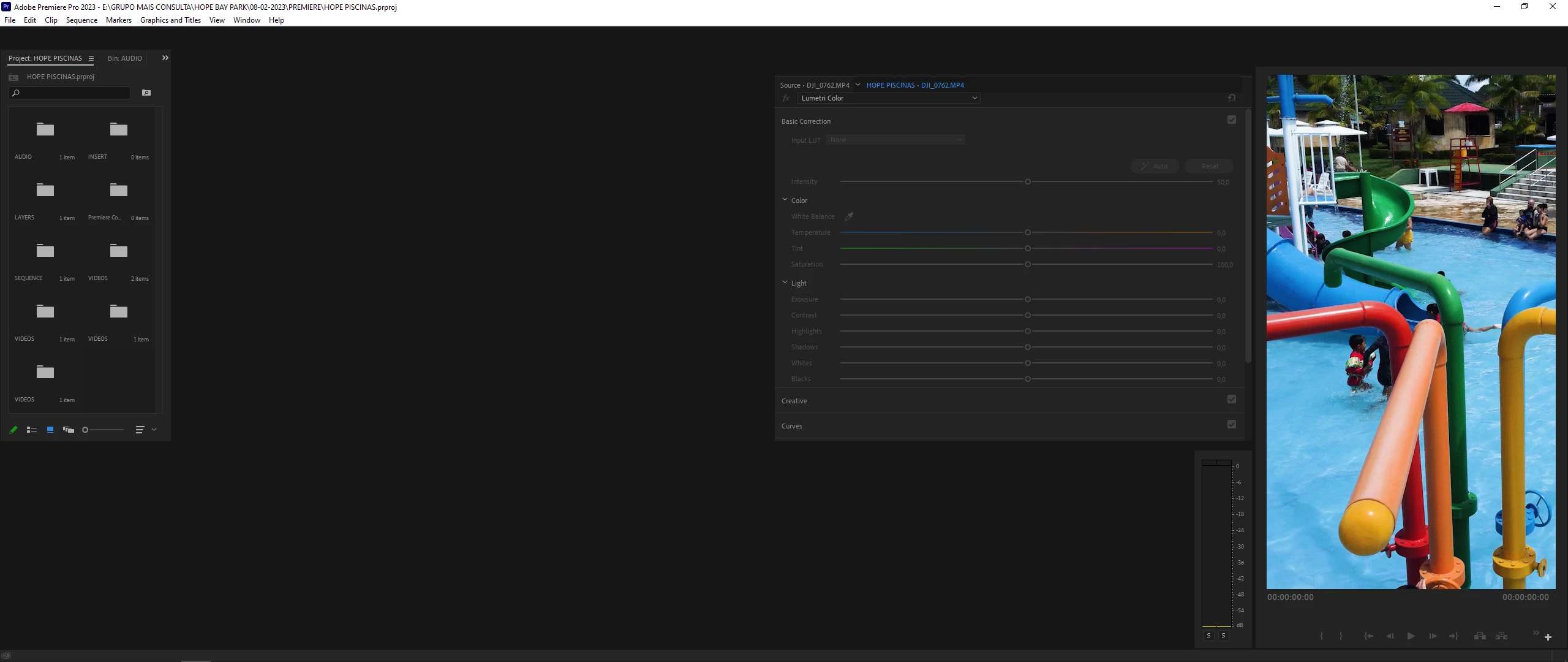1568x662 pixels.
Task: Switch to the Bin: AUDIO tab
Action: tap(125, 58)
